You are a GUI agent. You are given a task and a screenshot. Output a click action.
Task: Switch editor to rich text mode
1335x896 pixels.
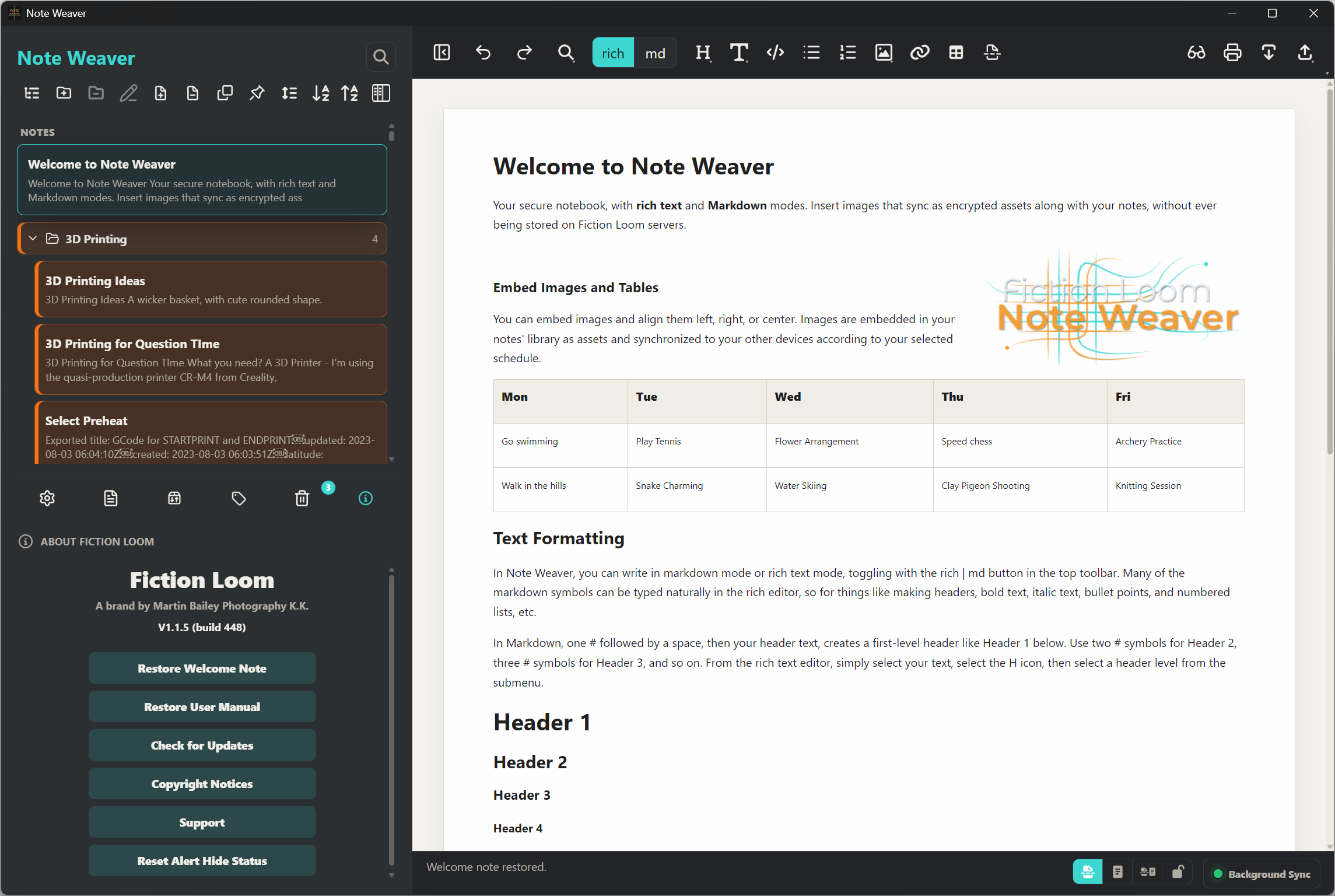coord(613,52)
